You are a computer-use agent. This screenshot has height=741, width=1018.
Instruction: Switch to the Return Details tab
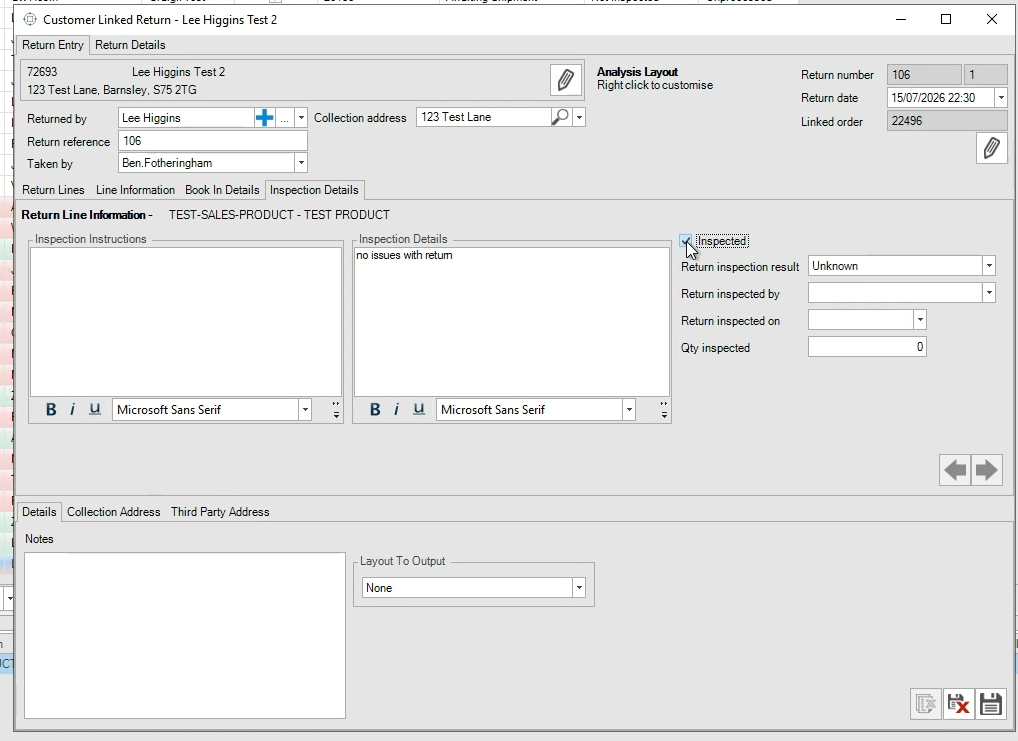click(130, 45)
